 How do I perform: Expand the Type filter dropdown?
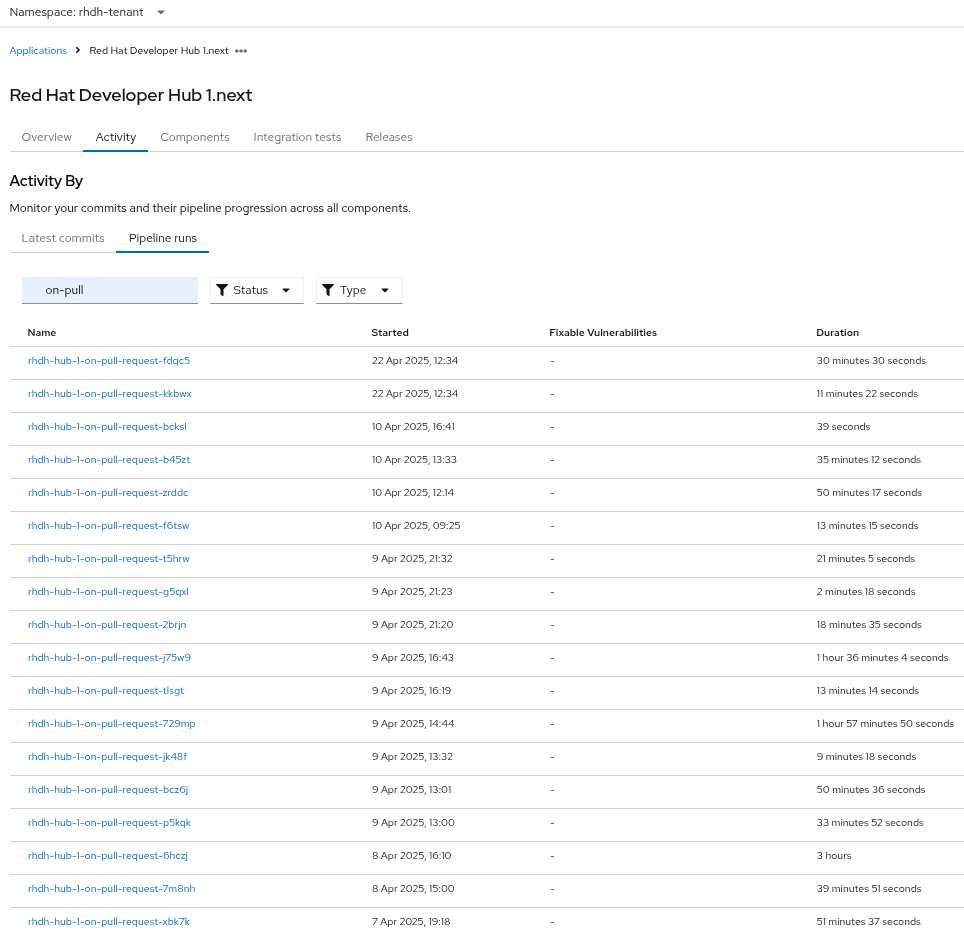pos(359,290)
